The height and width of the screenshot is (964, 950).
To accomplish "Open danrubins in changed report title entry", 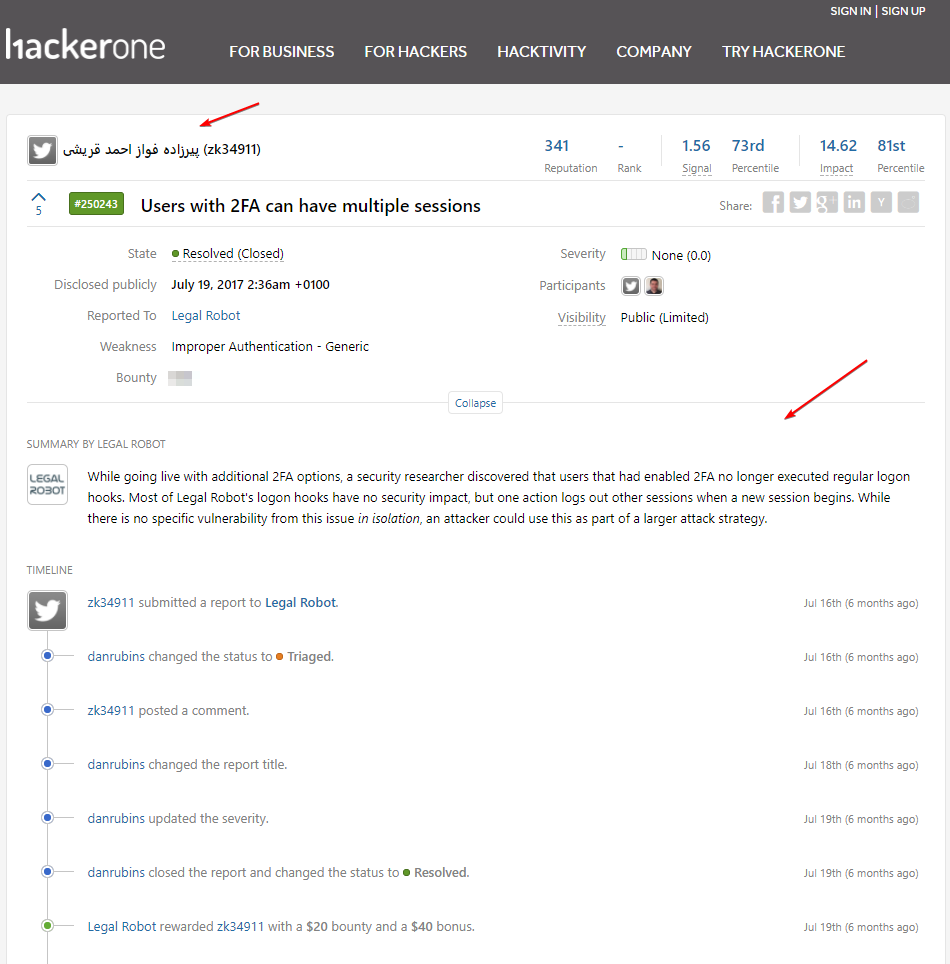I will 116,764.
